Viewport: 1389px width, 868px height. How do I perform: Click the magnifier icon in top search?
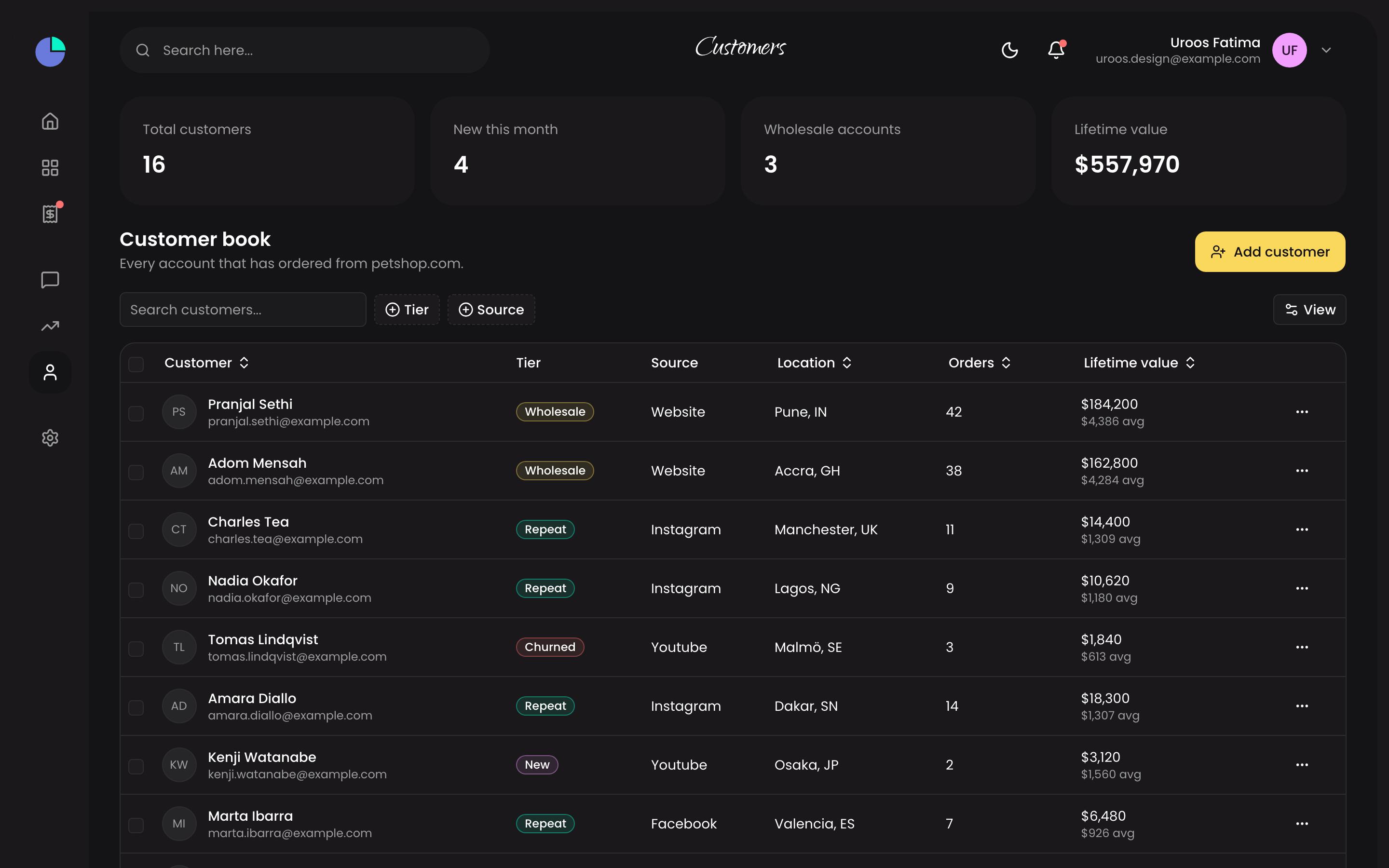pos(143,51)
